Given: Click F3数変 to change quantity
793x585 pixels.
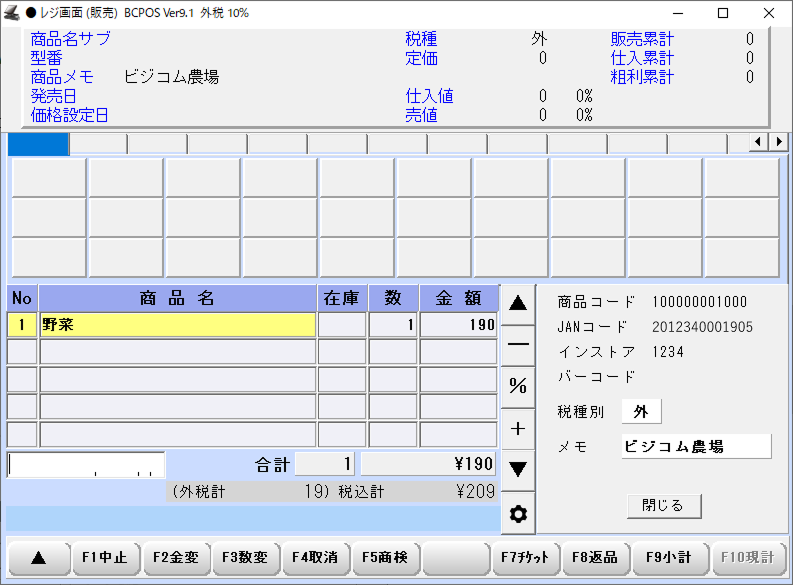Looking at the screenshot, I should [x=245, y=558].
